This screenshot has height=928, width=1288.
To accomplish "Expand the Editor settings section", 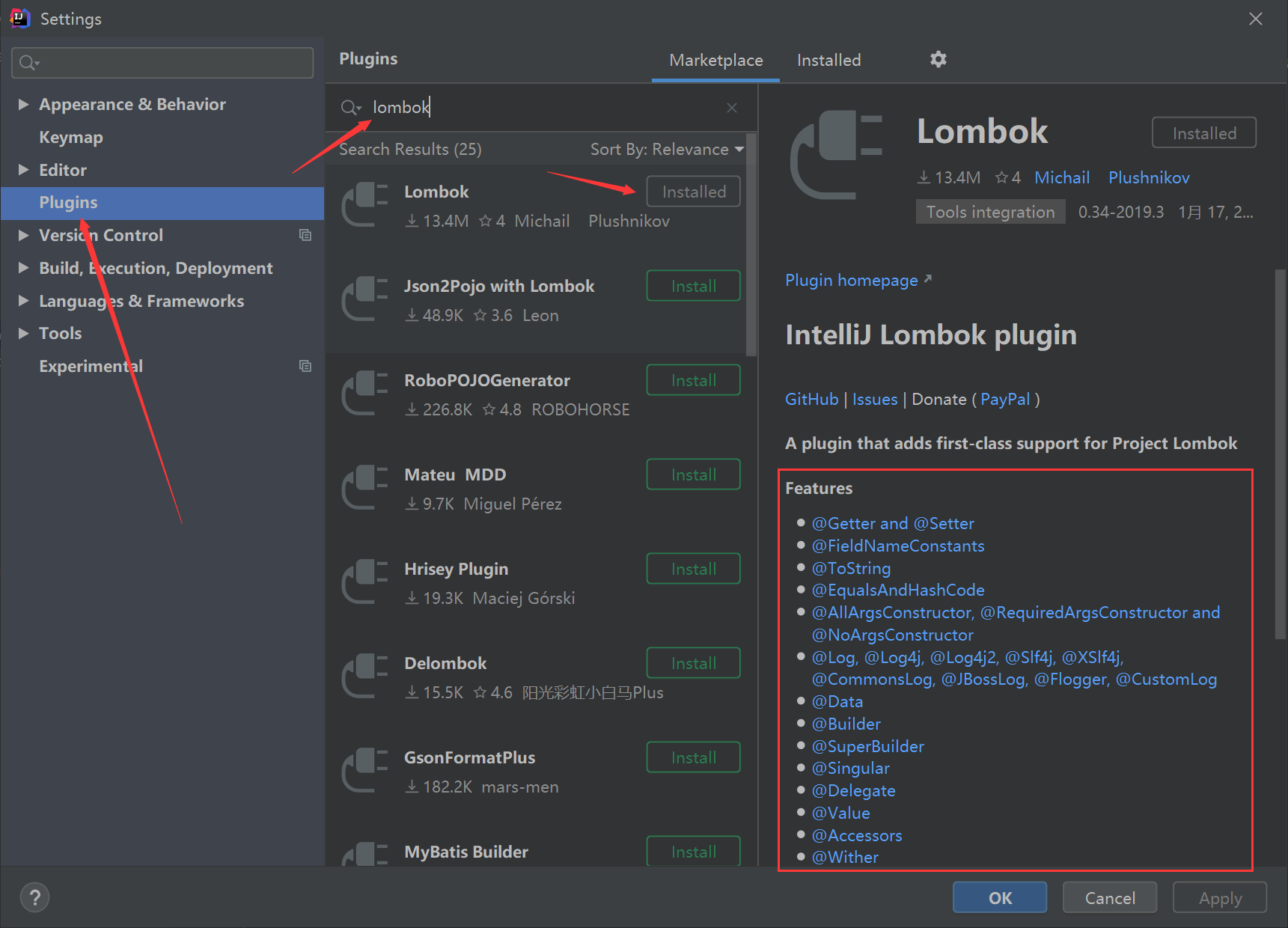I will click(23, 170).
